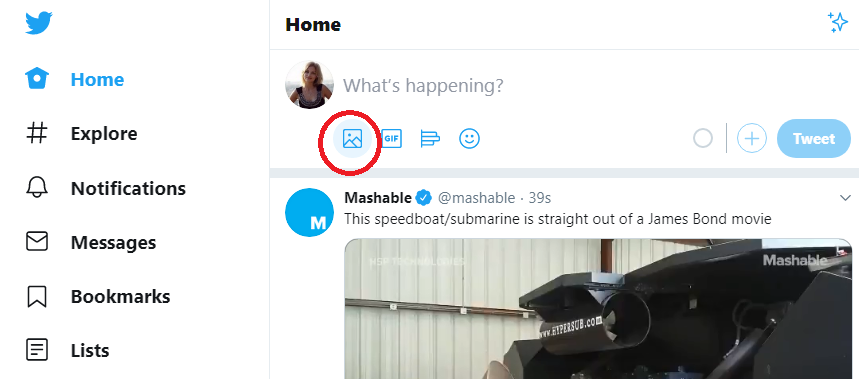859x387 pixels.
Task: Add another tweet with the plus icon
Action: (752, 138)
